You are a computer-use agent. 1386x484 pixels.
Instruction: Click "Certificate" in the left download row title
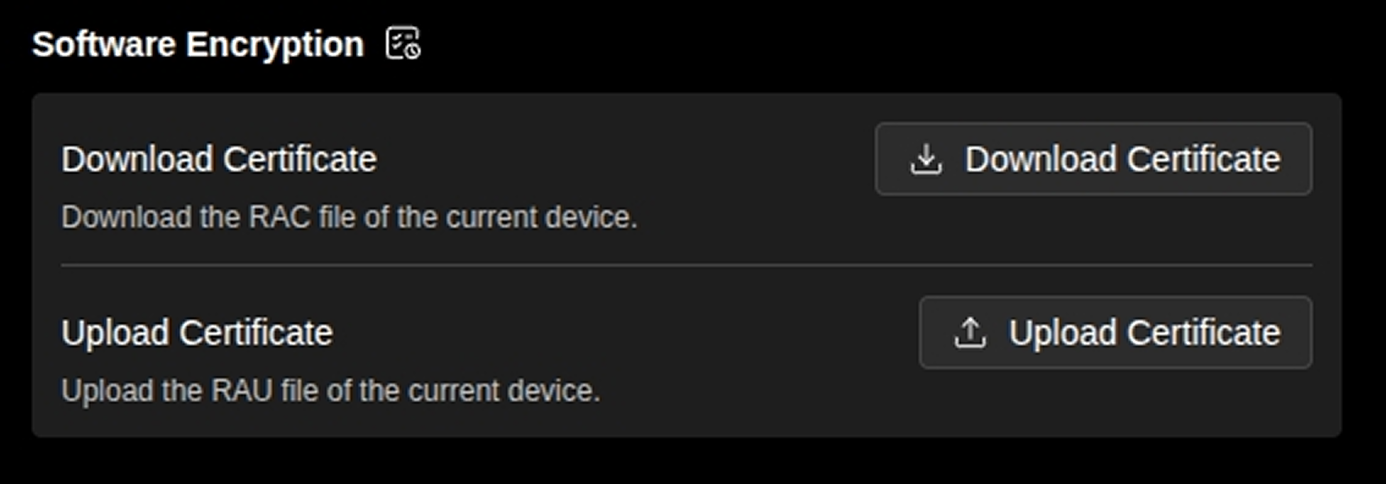[x=300, y=160]
